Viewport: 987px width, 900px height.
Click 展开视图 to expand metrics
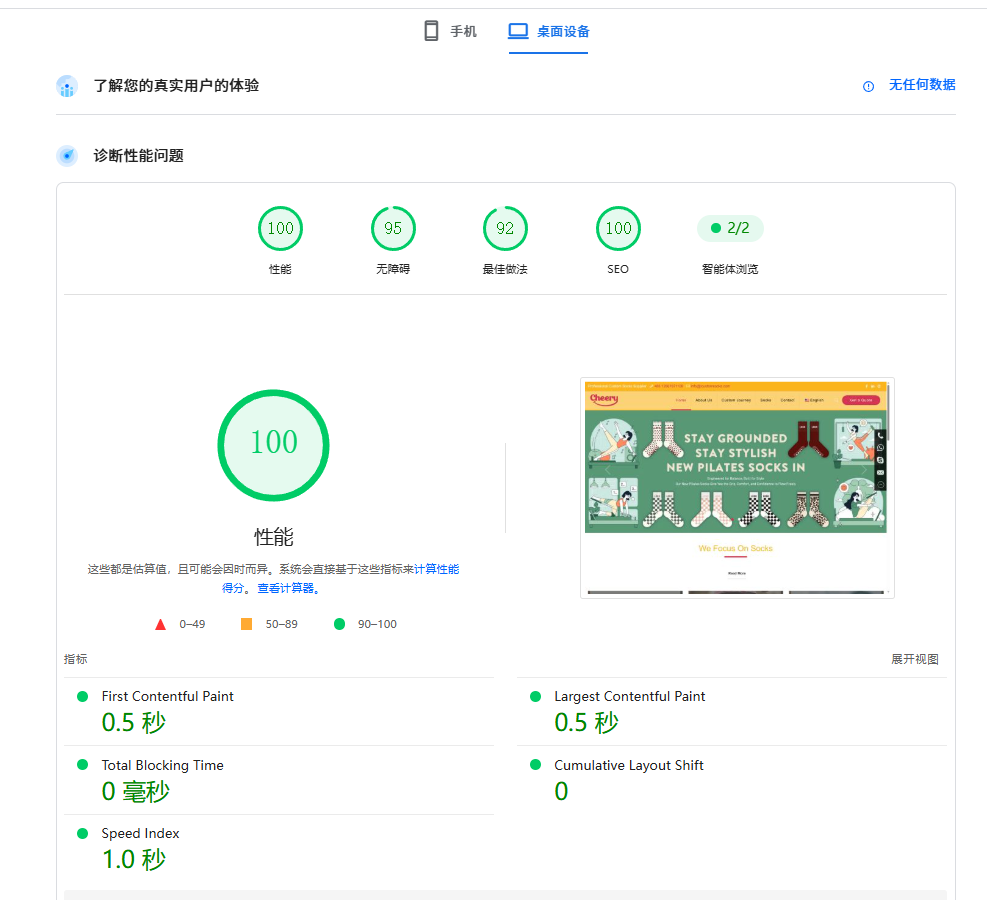point(914,659)
